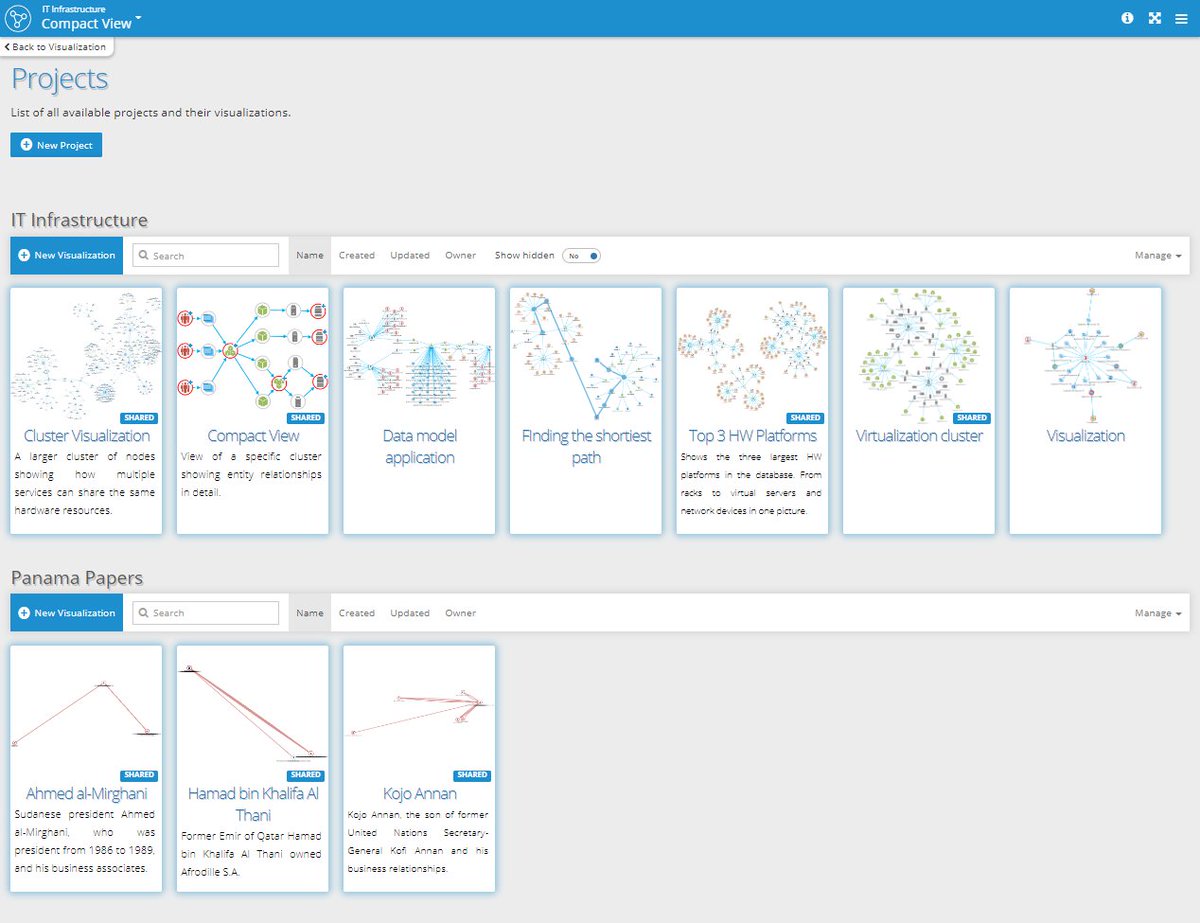The width and height of the screenshot is (1200, 923).
Task: Select the Cluster Visualization graph thumbnail
Action: [x=87, y=357]
